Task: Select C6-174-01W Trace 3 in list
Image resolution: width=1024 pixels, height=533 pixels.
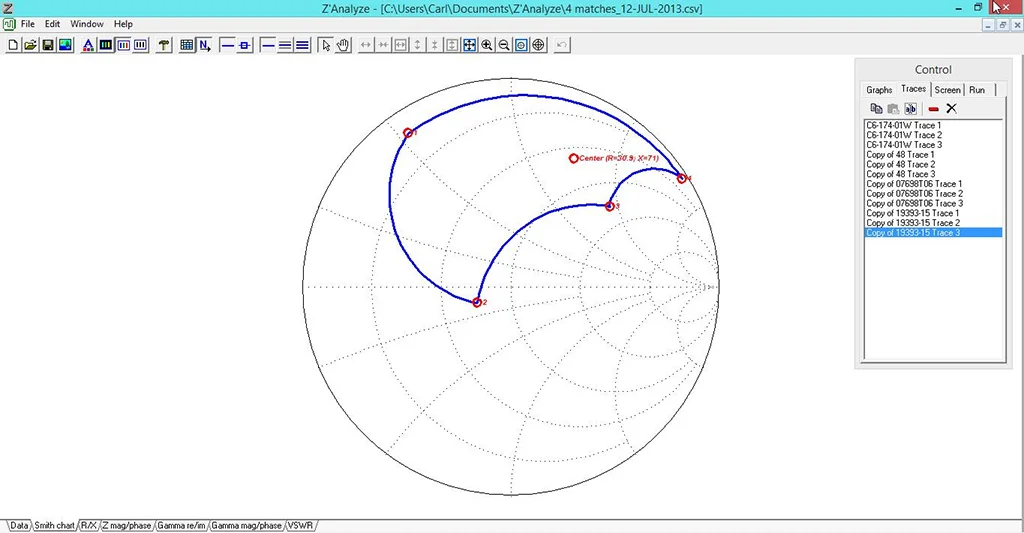Action: [933, 144]
